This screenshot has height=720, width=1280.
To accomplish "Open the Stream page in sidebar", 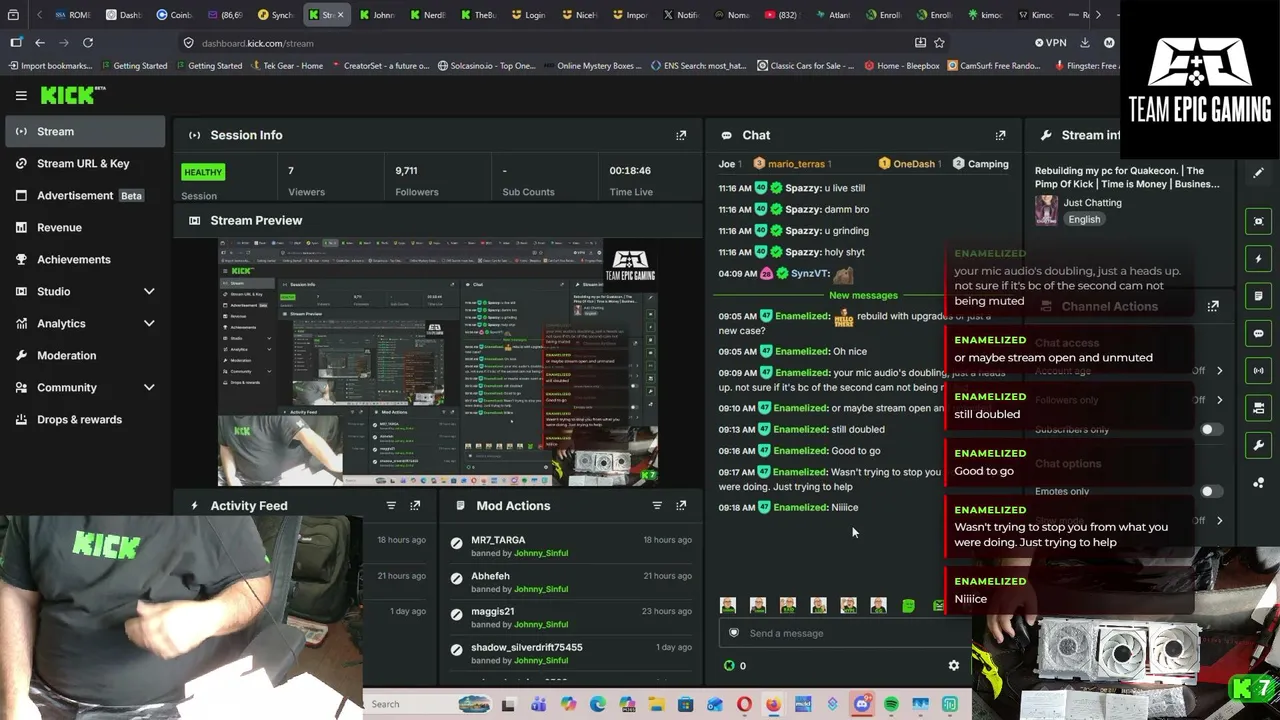I will tap(85, 131).
